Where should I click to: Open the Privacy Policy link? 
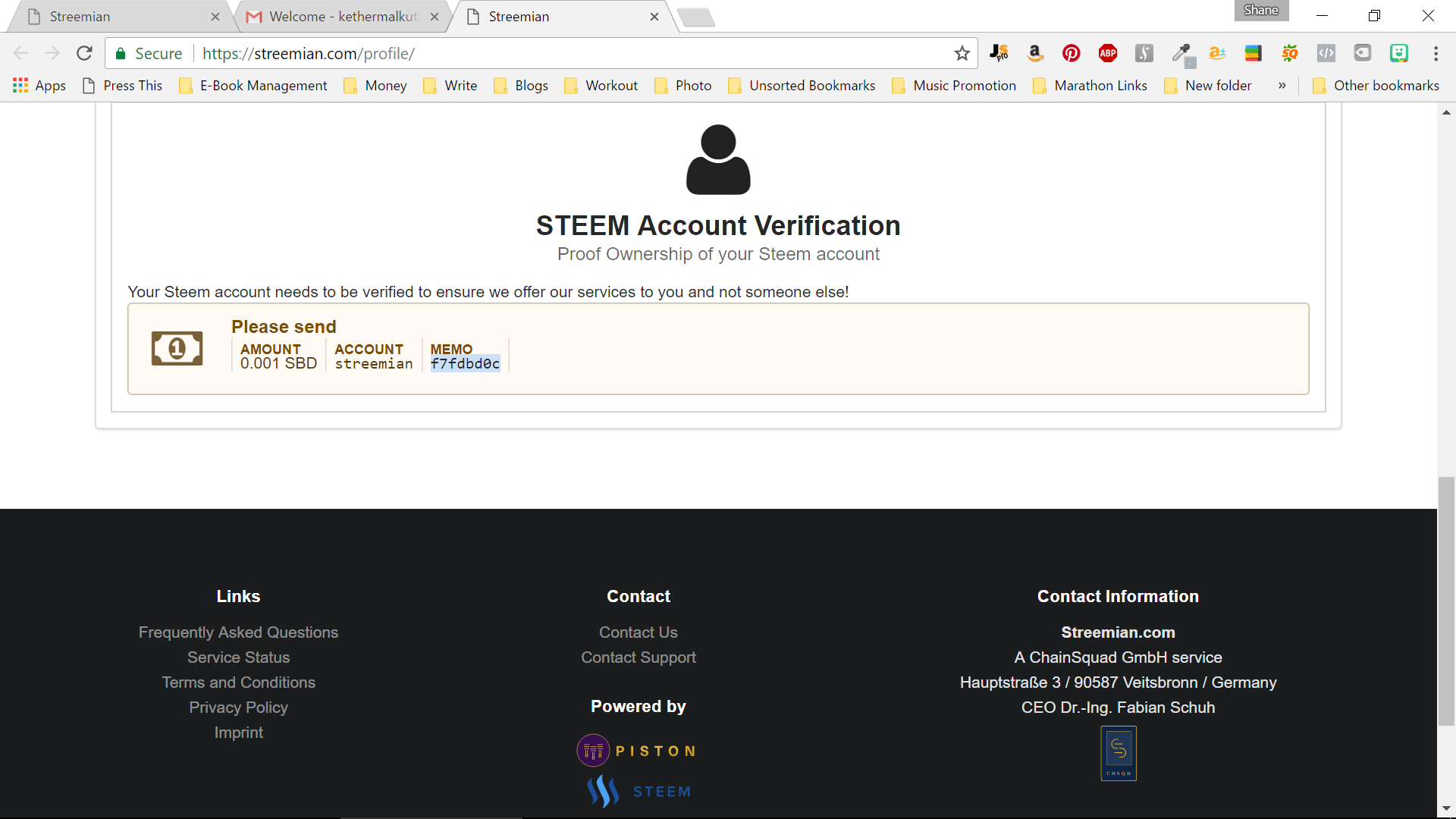(x=238, y=708)
